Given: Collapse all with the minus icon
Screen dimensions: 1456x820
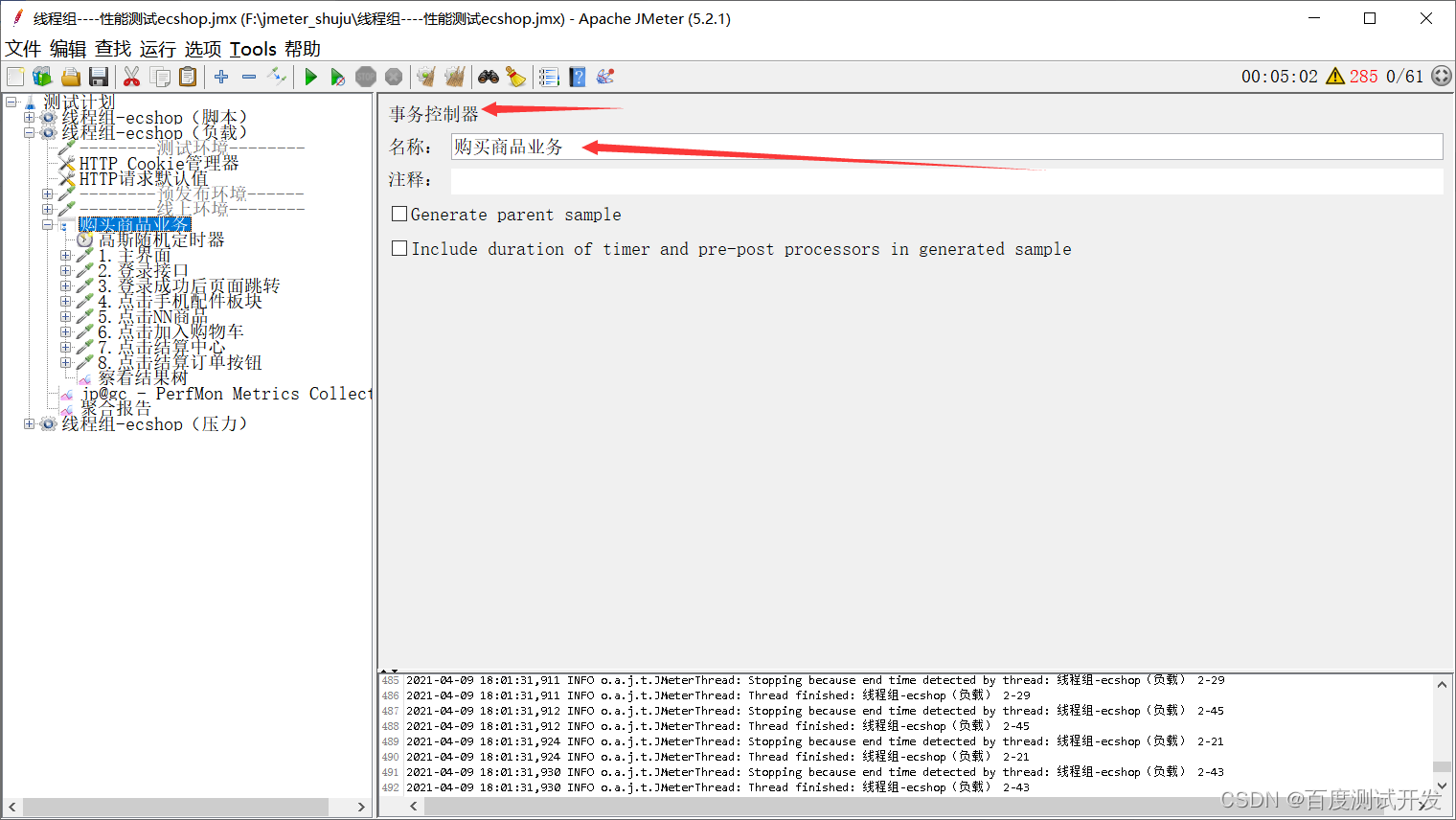Looking at the screenshot, I should tap(249, 77).
